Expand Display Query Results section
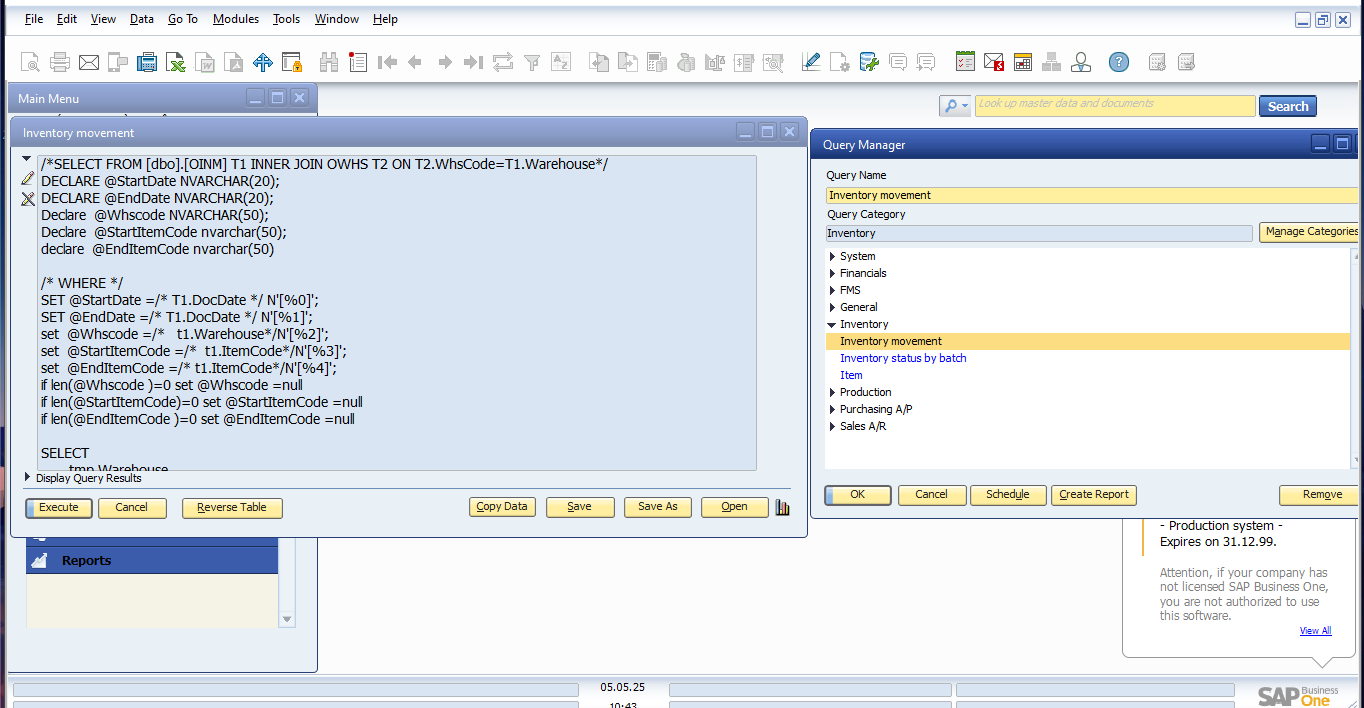This screenshot has width=1364, height=708. 28,478
